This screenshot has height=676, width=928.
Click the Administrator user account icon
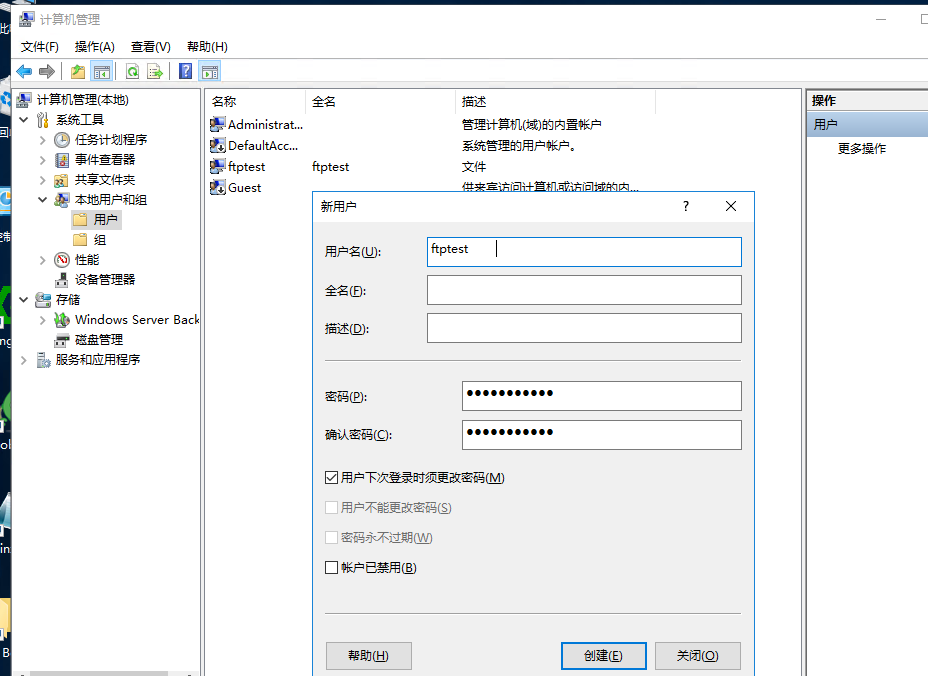click(217, 124)
